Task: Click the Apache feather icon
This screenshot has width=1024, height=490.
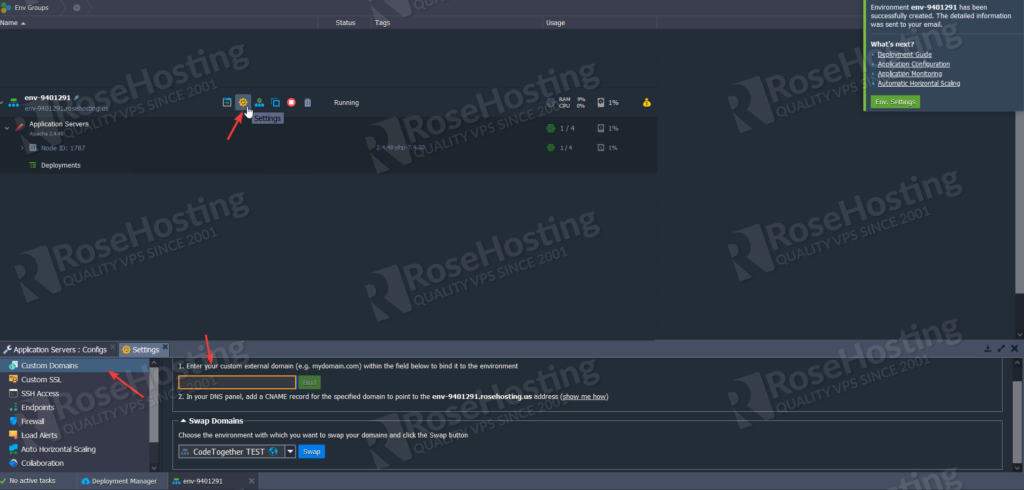Action: coord(20,127)
